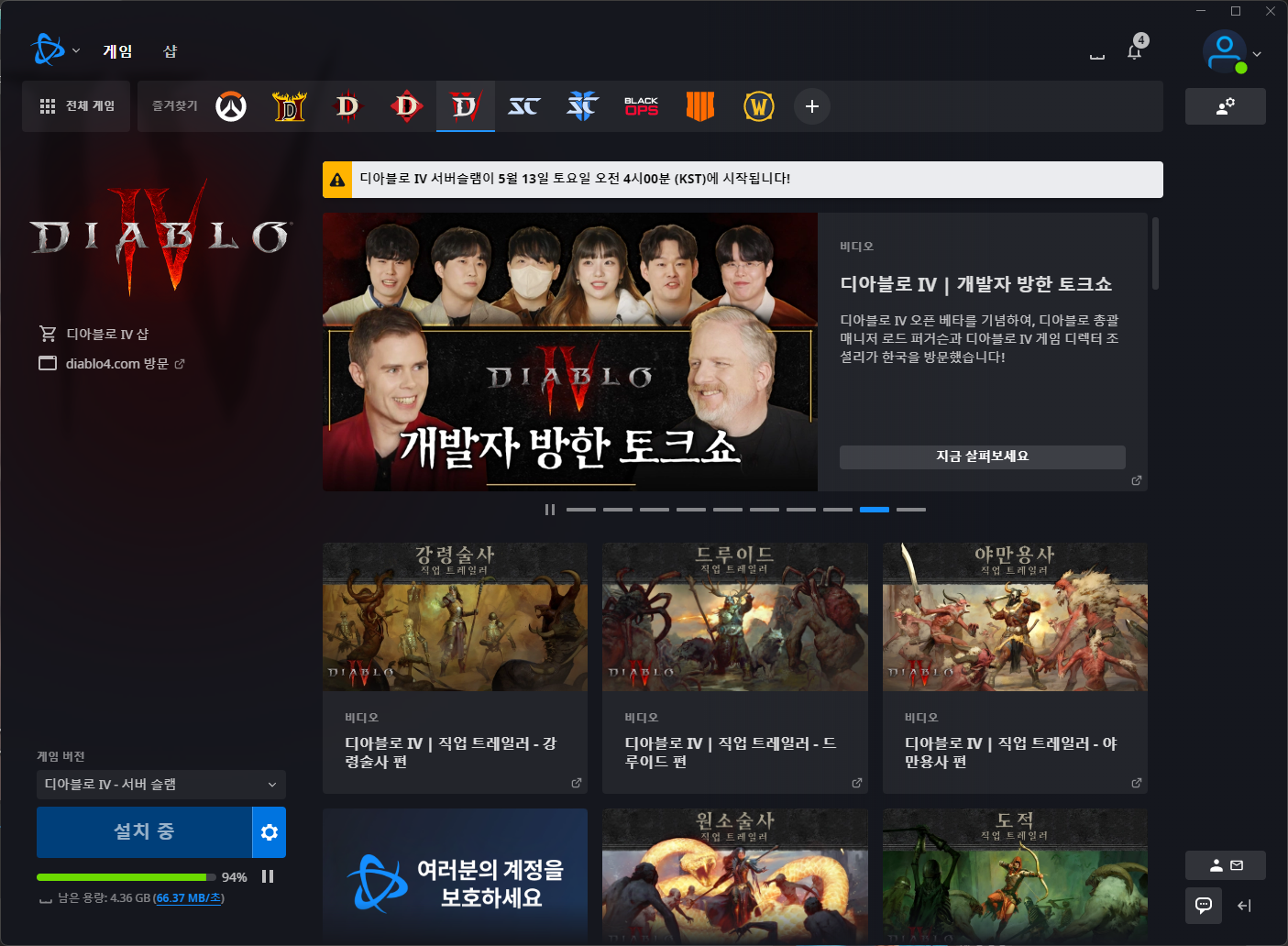
Task: Click the yellow warning icon in banner
Action: tap(337, 180)
